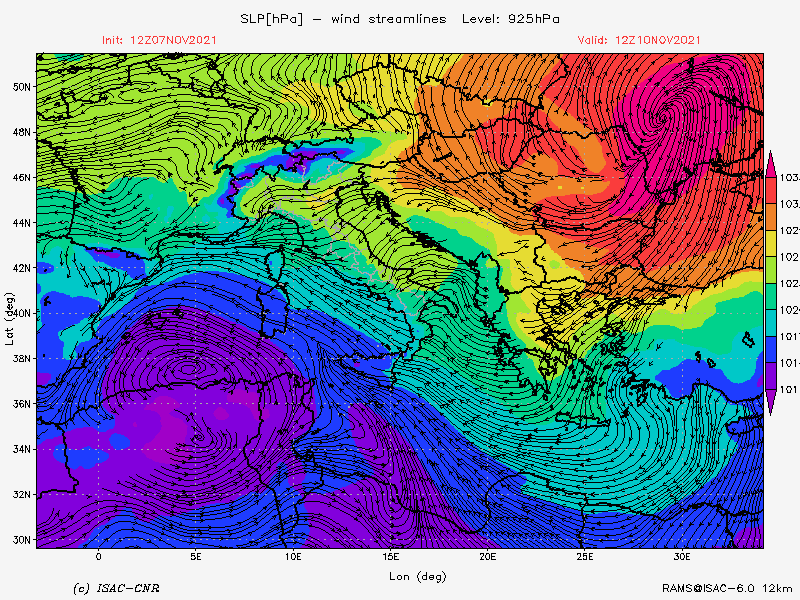Click the orange swatch in the color bar
This screenshot has height=600, width=800.
click(x=770, y=217)
